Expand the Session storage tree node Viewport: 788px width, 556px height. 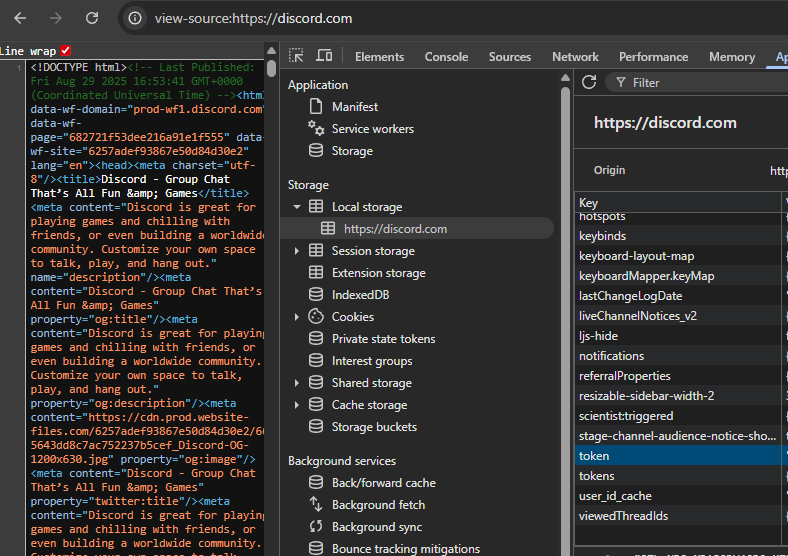click(x=297, y=251)
